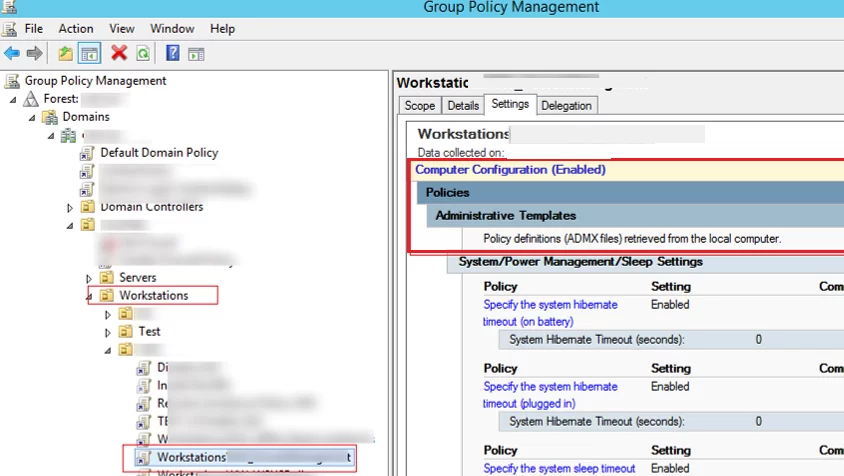Expand the Servers OU node
Viewport: 844px width, 476px height.
pyautogui.click(x=89, y=278)
